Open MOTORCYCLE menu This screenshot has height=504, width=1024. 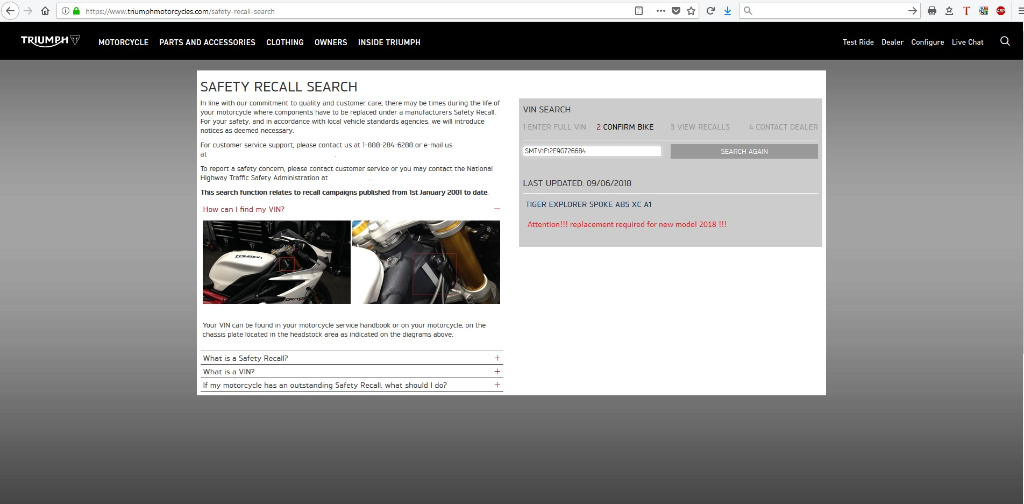(x=123, y=42)
